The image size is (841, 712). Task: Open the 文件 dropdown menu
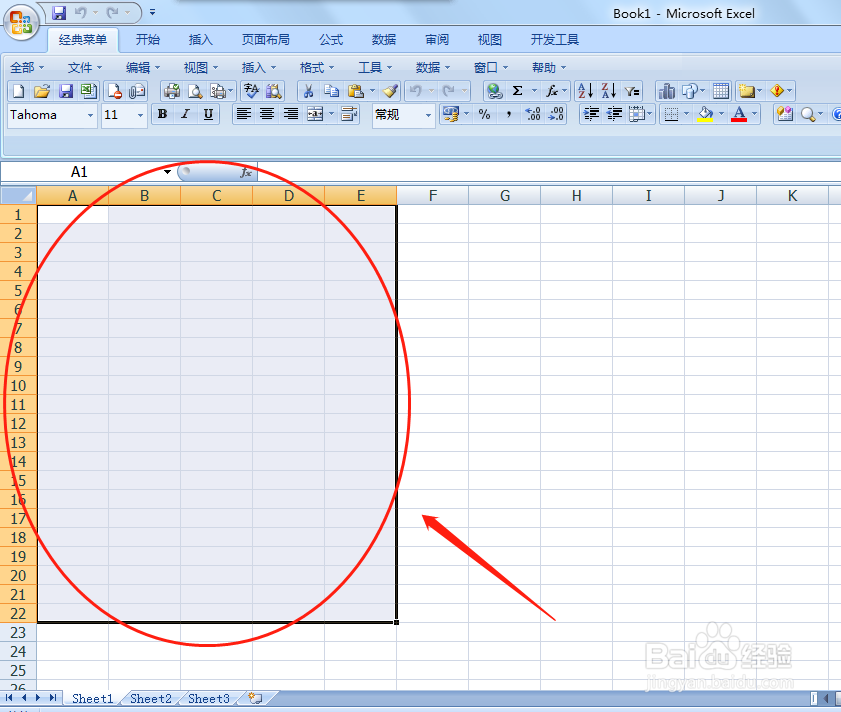click(85, 68)
